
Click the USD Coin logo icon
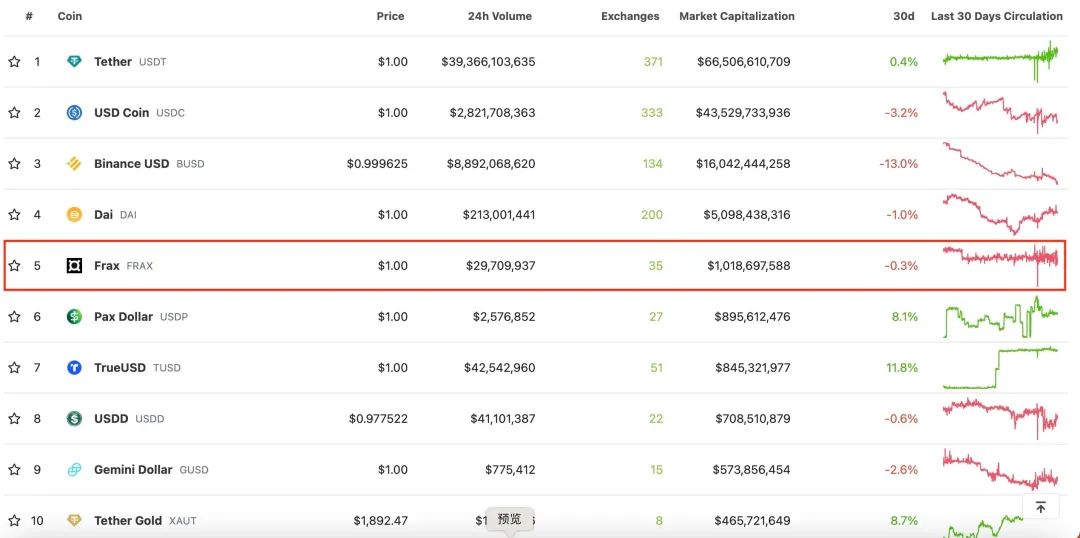click(74, 113)
